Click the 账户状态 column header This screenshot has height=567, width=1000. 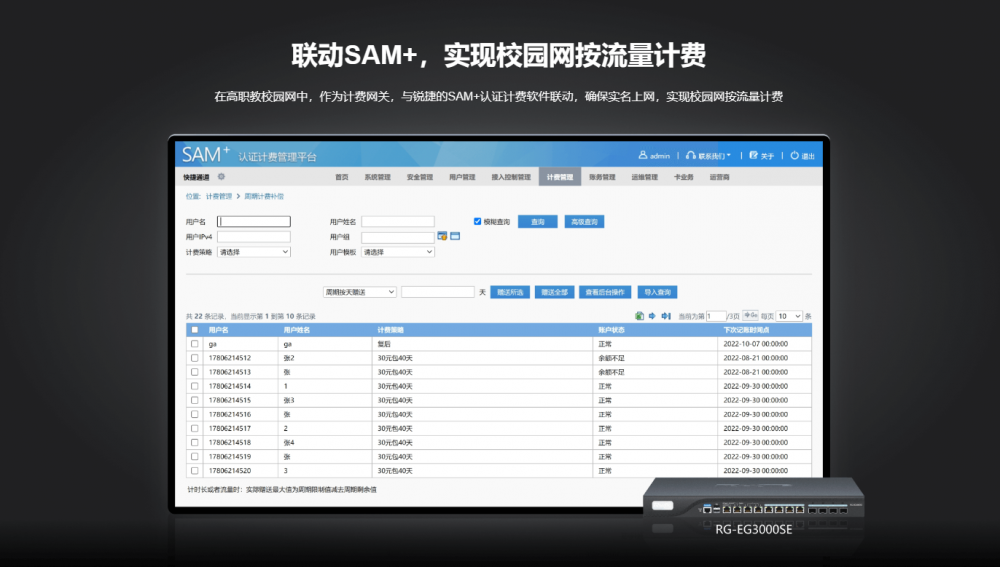coord(611,330)
